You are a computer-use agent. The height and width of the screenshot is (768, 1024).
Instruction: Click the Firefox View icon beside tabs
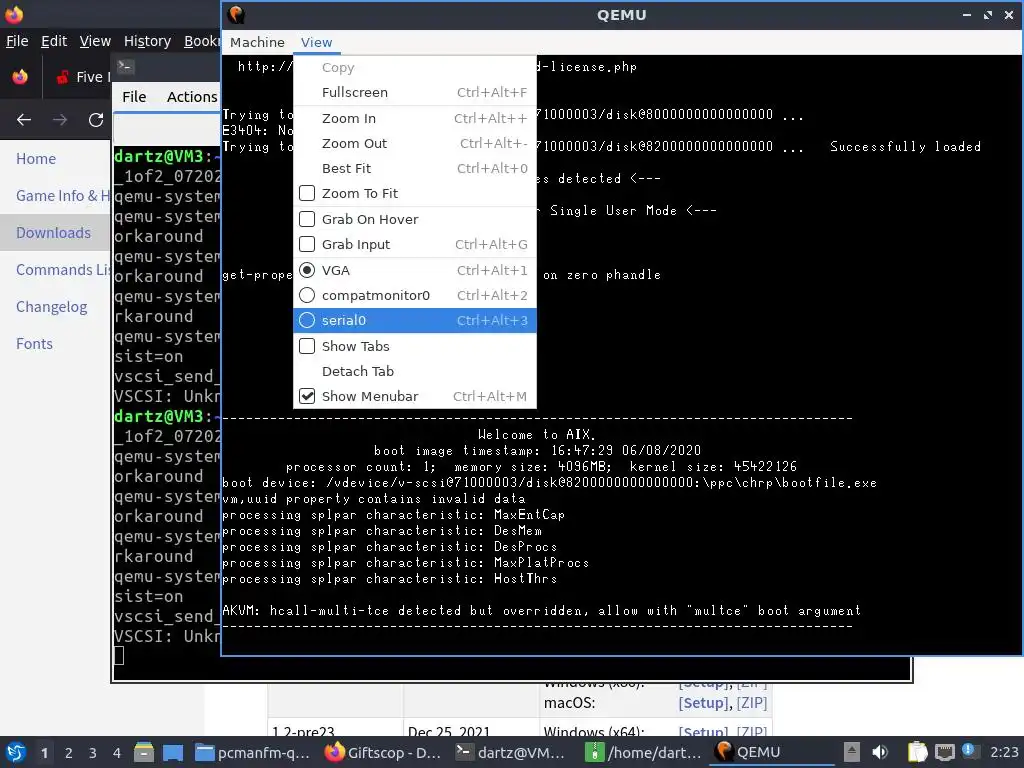click(x=20, y=77)
